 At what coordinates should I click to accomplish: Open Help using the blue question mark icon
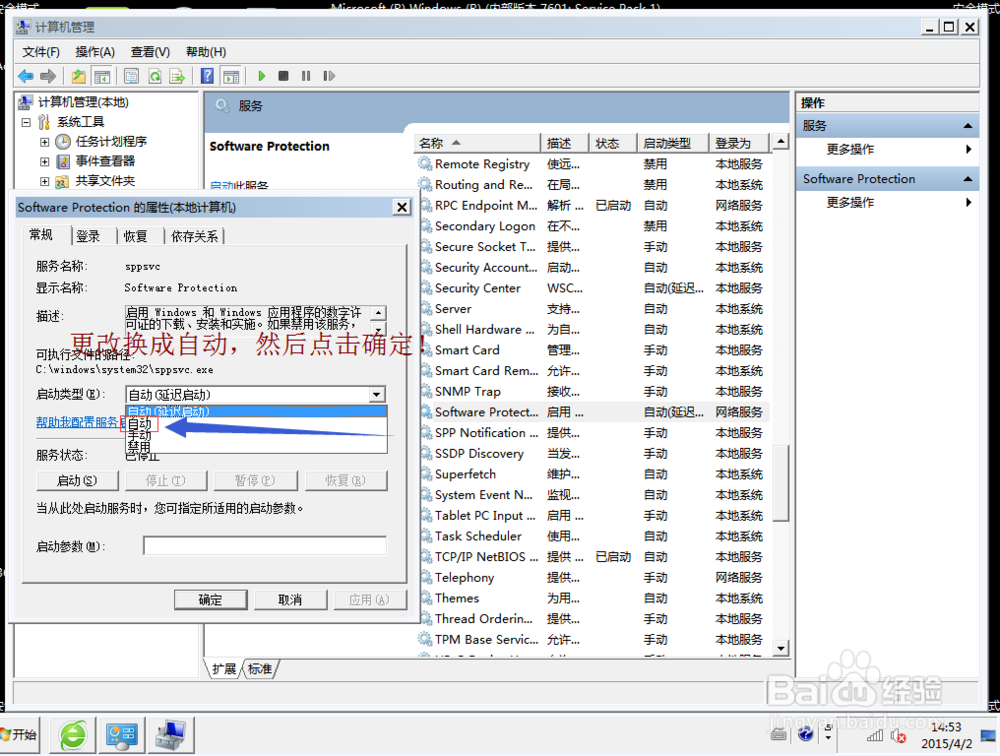point(205,76)
